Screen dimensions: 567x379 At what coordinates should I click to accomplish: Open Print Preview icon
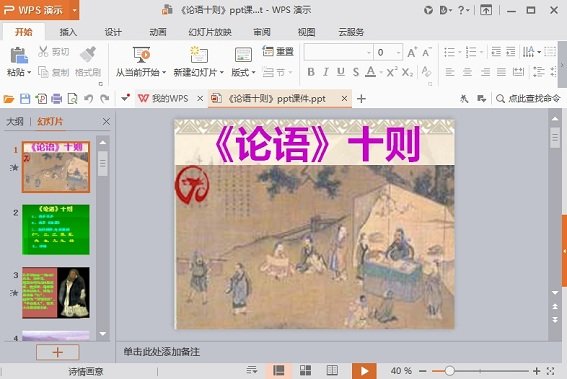[x=73, y=99]
